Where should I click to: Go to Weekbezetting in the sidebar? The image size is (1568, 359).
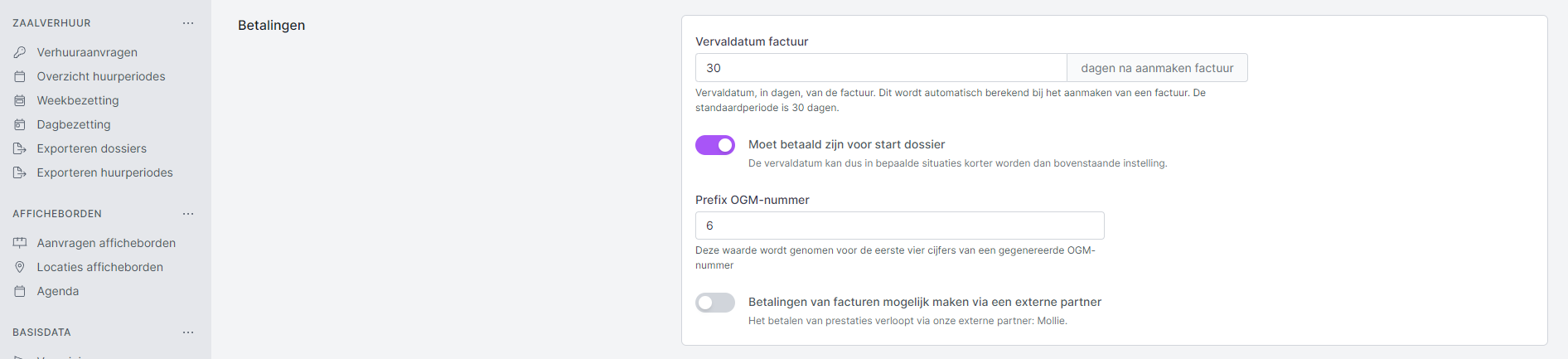(78, 100)
